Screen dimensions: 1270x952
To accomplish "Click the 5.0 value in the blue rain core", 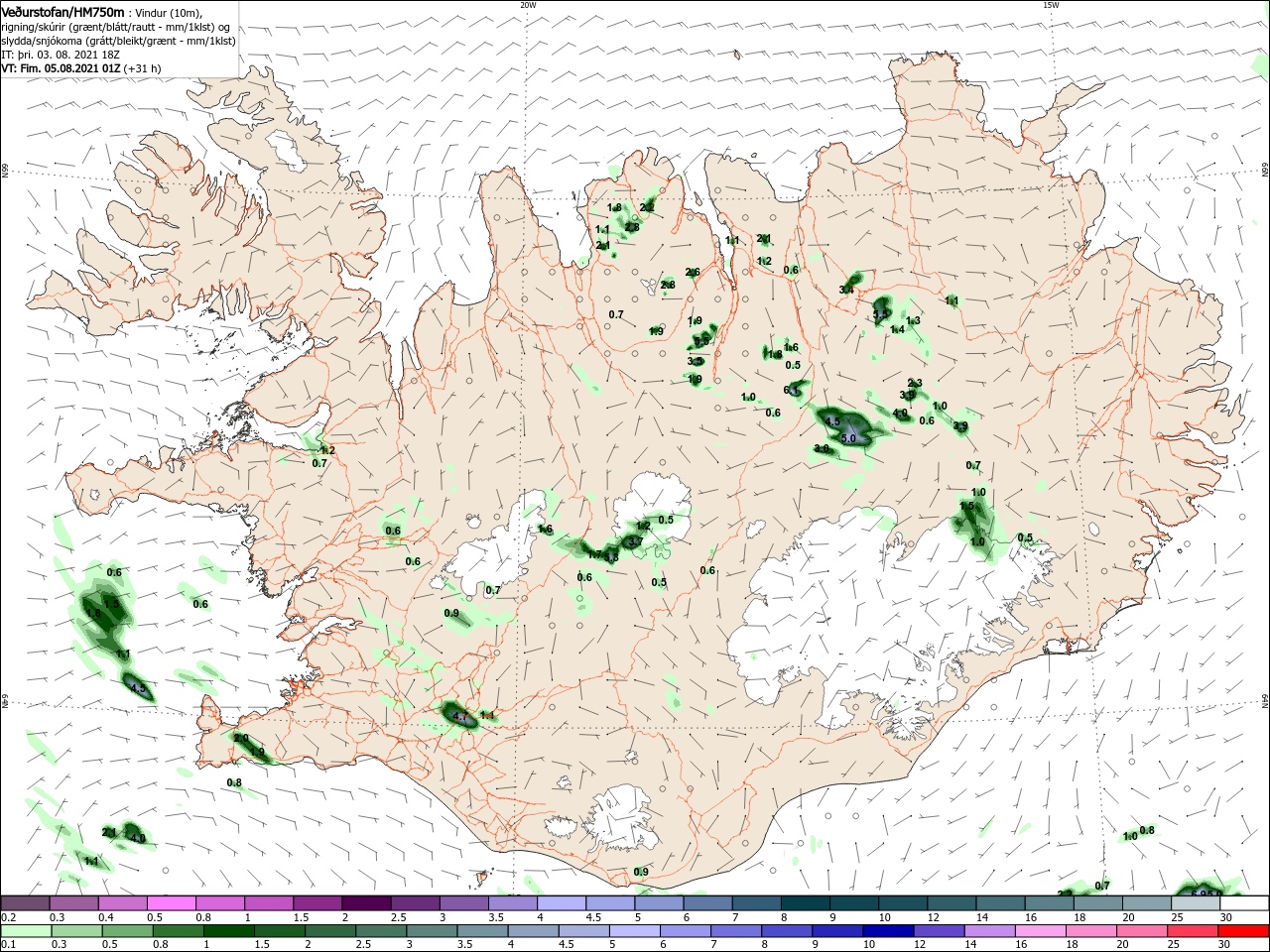I will (848, 437).
